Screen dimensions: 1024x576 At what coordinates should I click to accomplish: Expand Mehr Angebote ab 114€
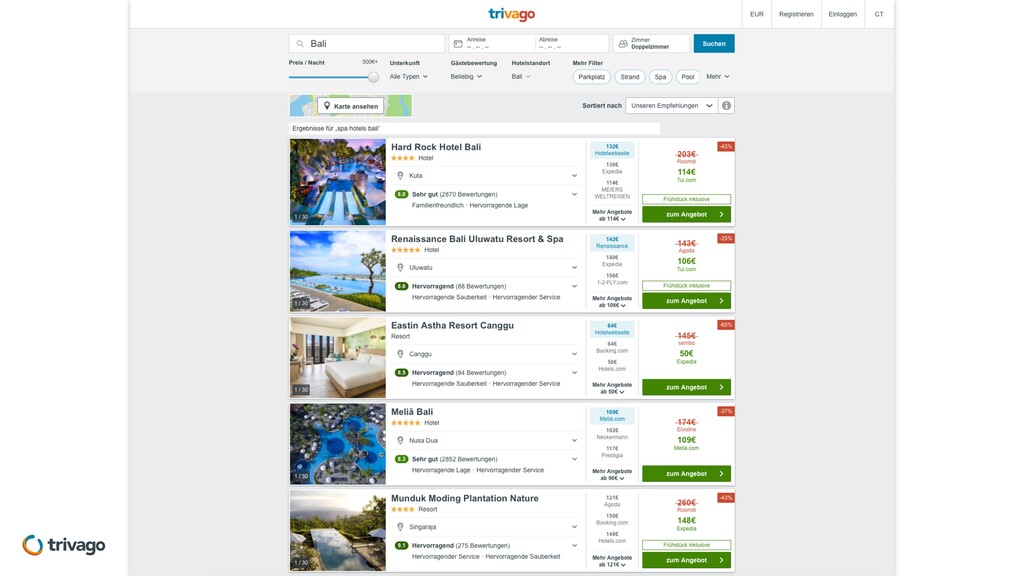[612, 216]
